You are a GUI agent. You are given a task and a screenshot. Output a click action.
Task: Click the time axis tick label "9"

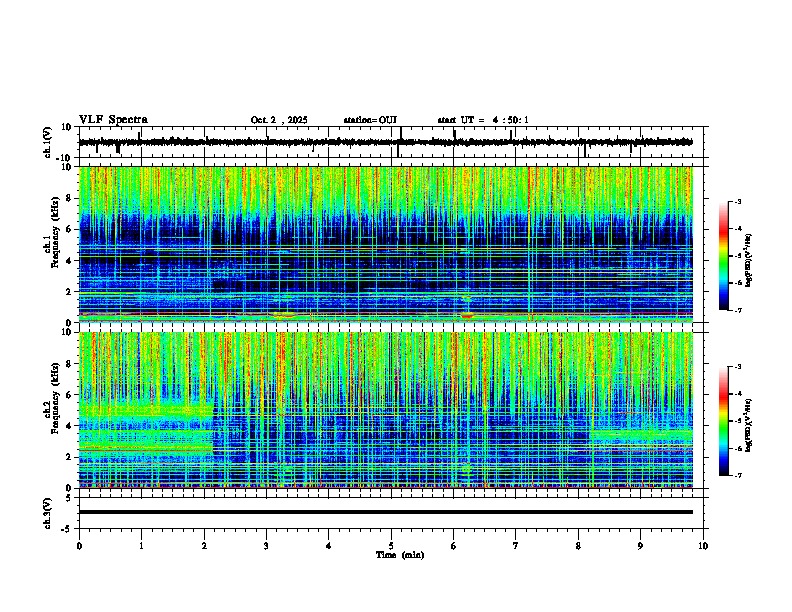640,546
